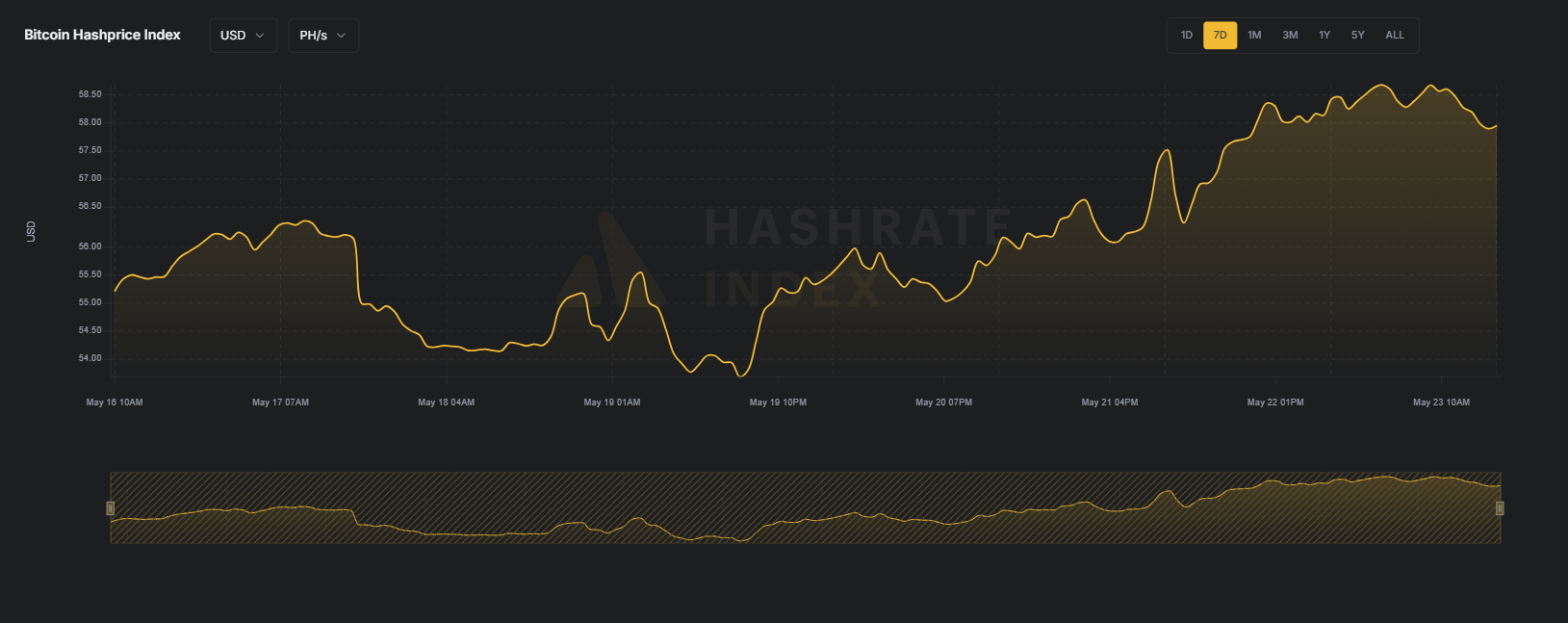This screenshot has height=623, width=1568.
Task: Click the May 18 04AM axis label
Action: (x=446, y=402)
